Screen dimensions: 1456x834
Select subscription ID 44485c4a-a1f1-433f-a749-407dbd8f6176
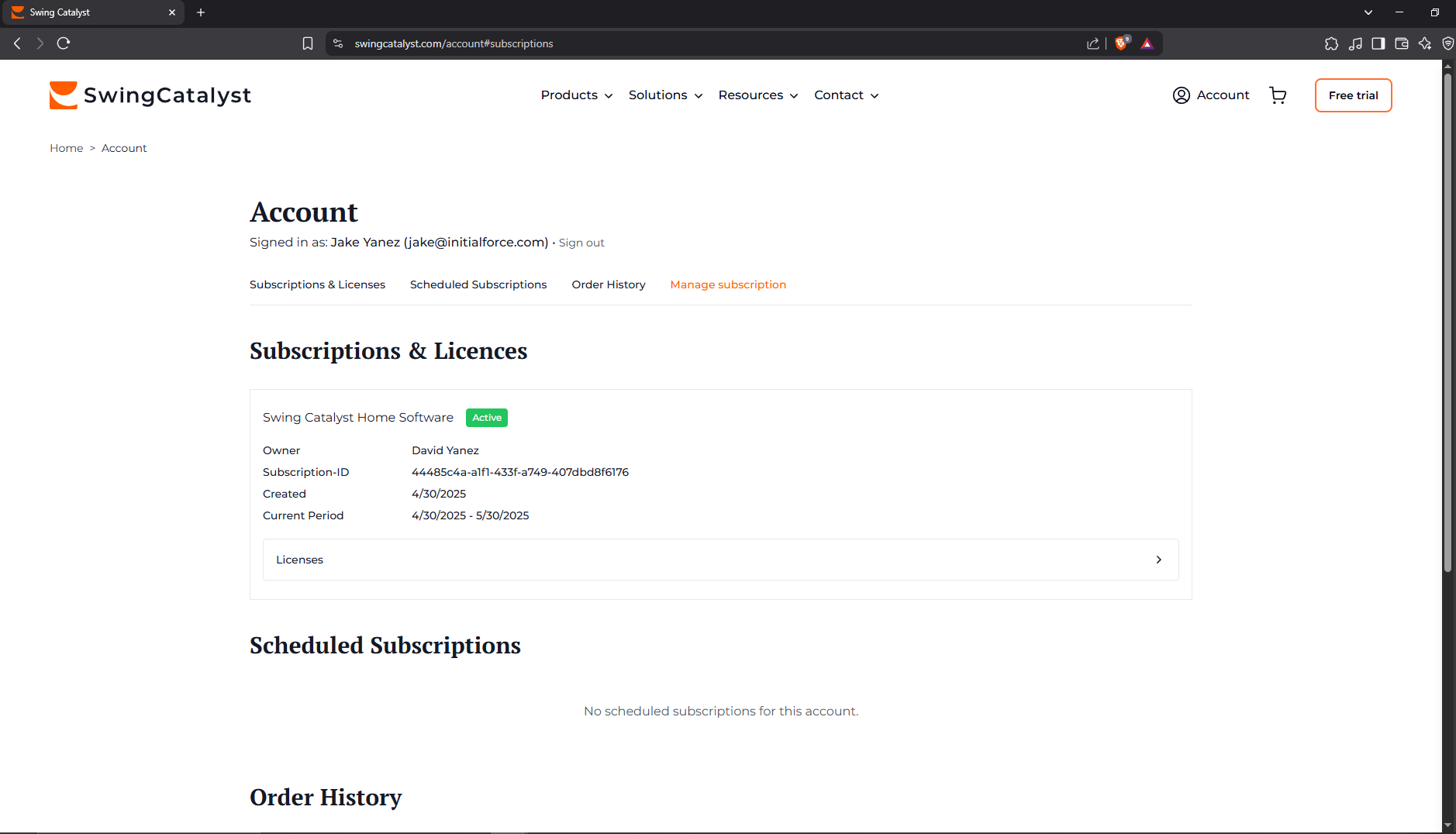tap(520, 472)
